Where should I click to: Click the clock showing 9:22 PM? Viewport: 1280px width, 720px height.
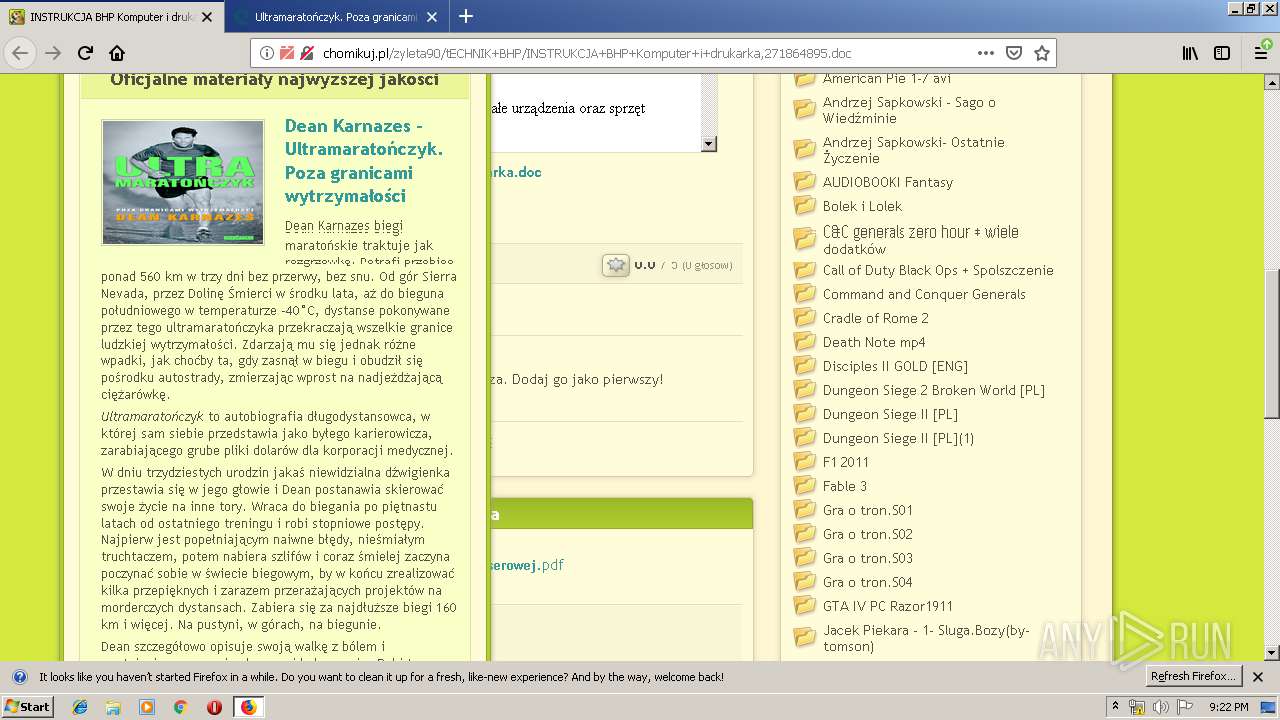coord(1228,707)
